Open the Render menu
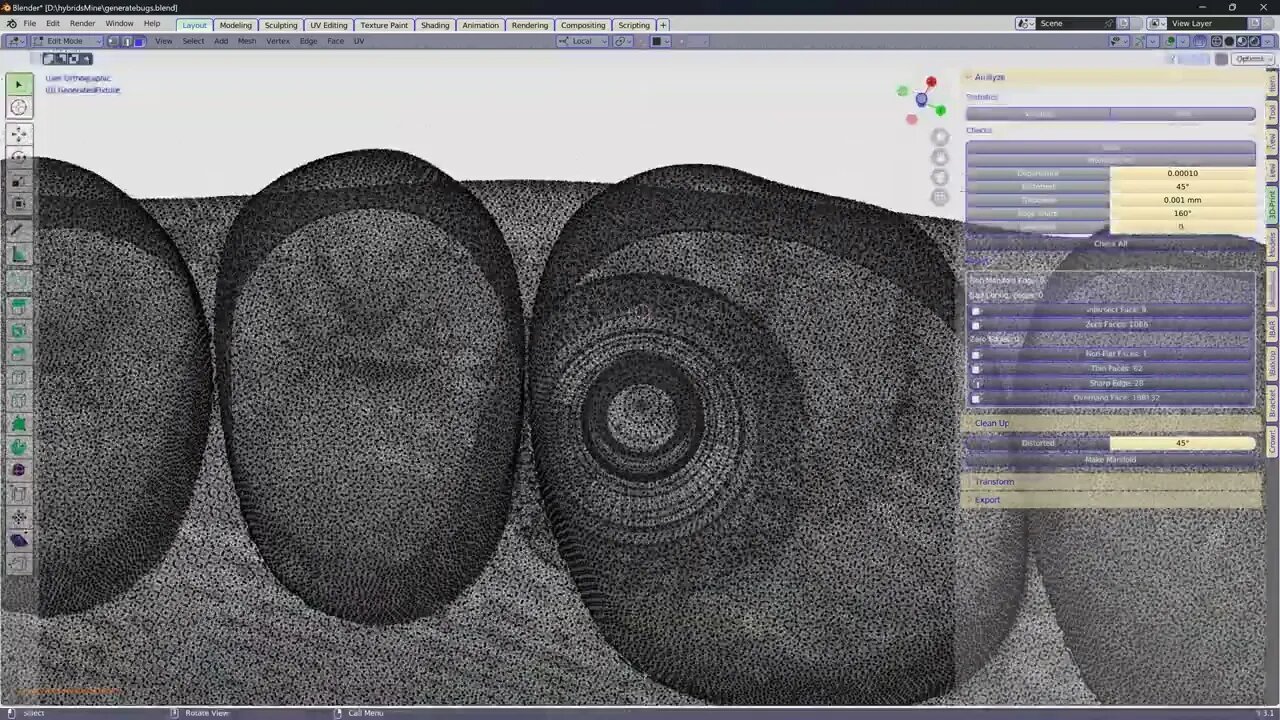This screenshot has width=1280, height=720. click(82, 24)
